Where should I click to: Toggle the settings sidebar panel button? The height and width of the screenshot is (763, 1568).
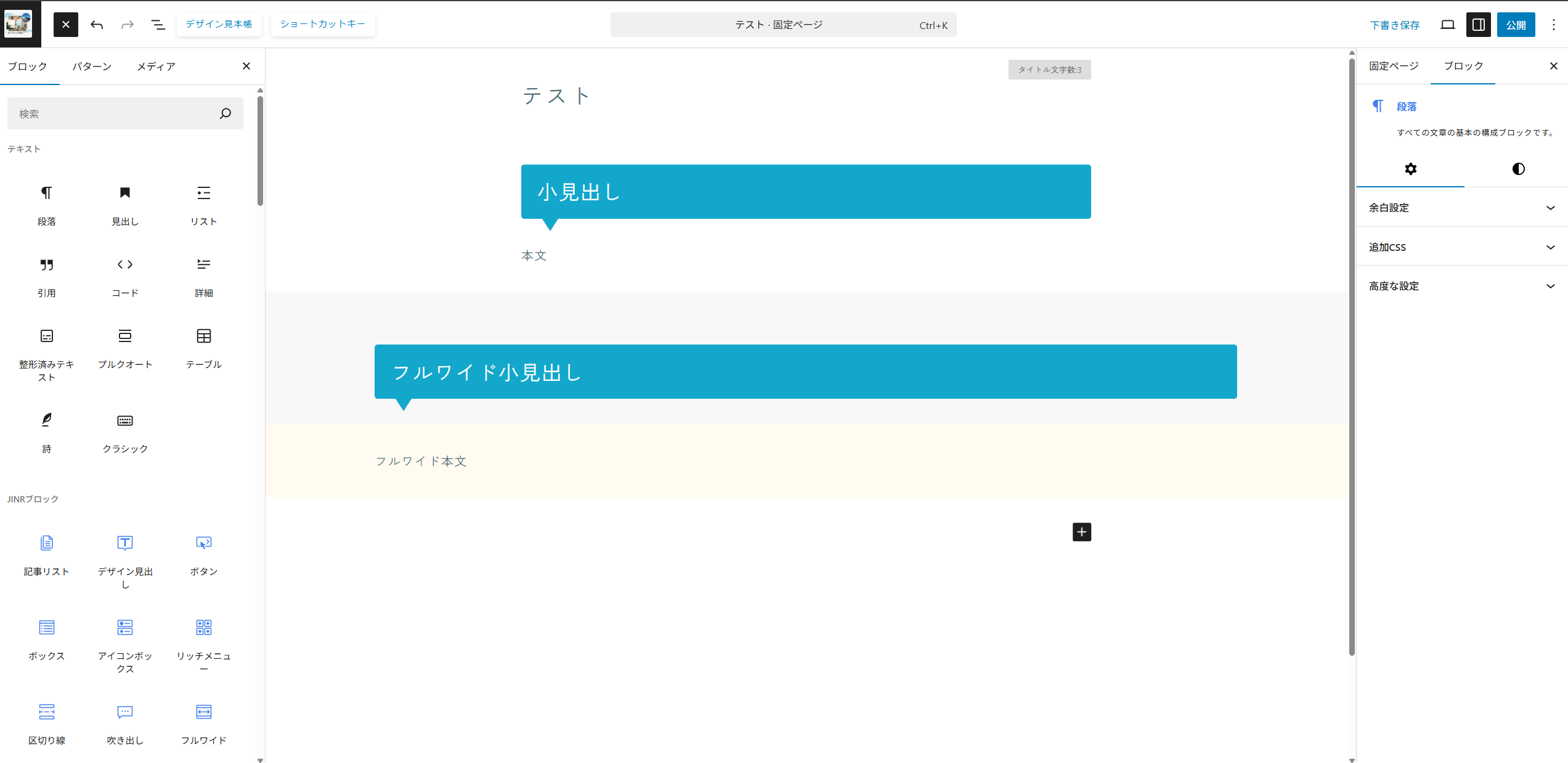click(1478, 25)
